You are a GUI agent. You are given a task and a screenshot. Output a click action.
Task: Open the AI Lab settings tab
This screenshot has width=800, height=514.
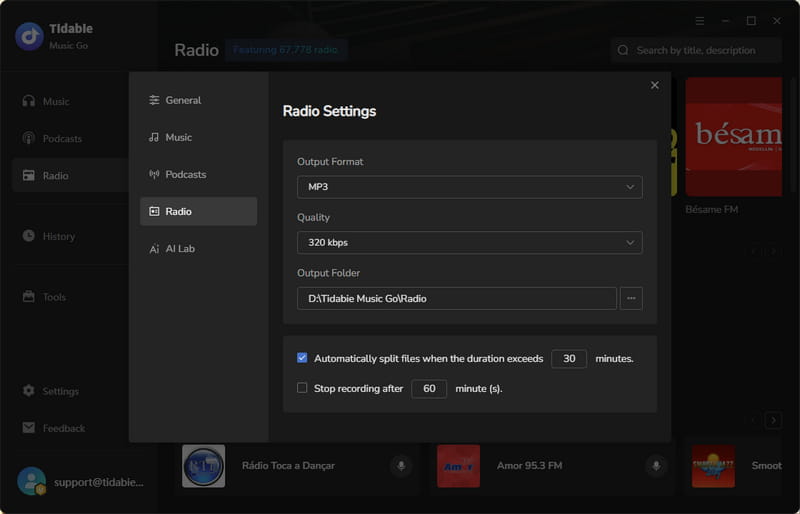point(198,249)
